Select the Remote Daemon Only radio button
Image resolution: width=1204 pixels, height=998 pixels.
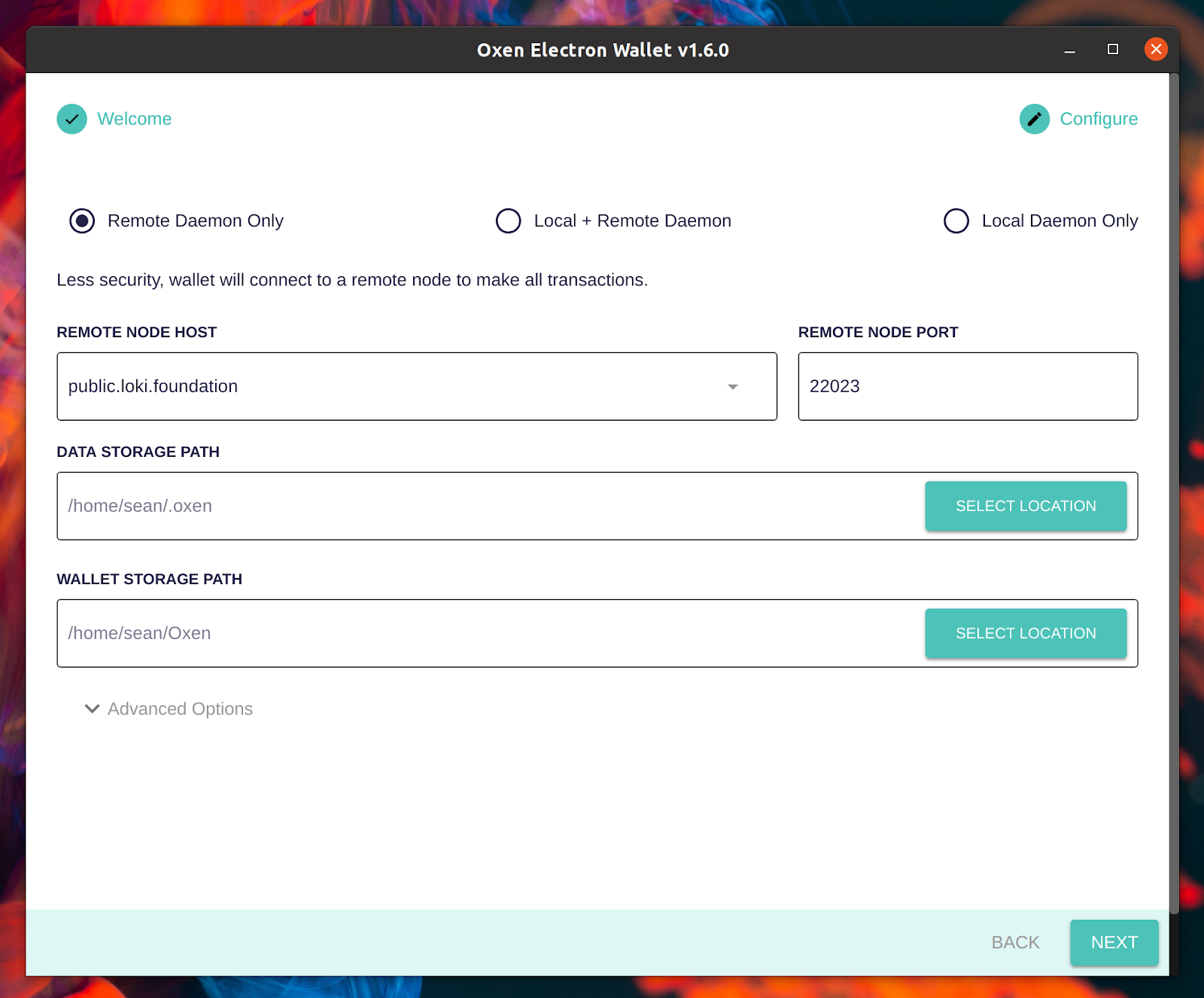[x=82, y=221]
